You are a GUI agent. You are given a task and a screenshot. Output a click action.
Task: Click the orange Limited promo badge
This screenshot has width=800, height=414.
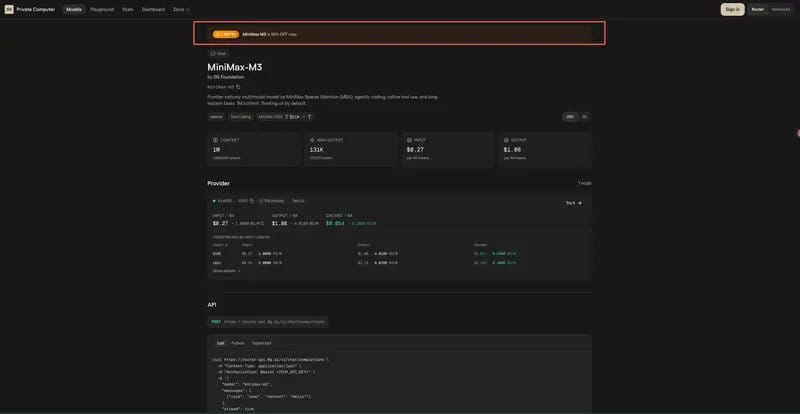(226, 34)
